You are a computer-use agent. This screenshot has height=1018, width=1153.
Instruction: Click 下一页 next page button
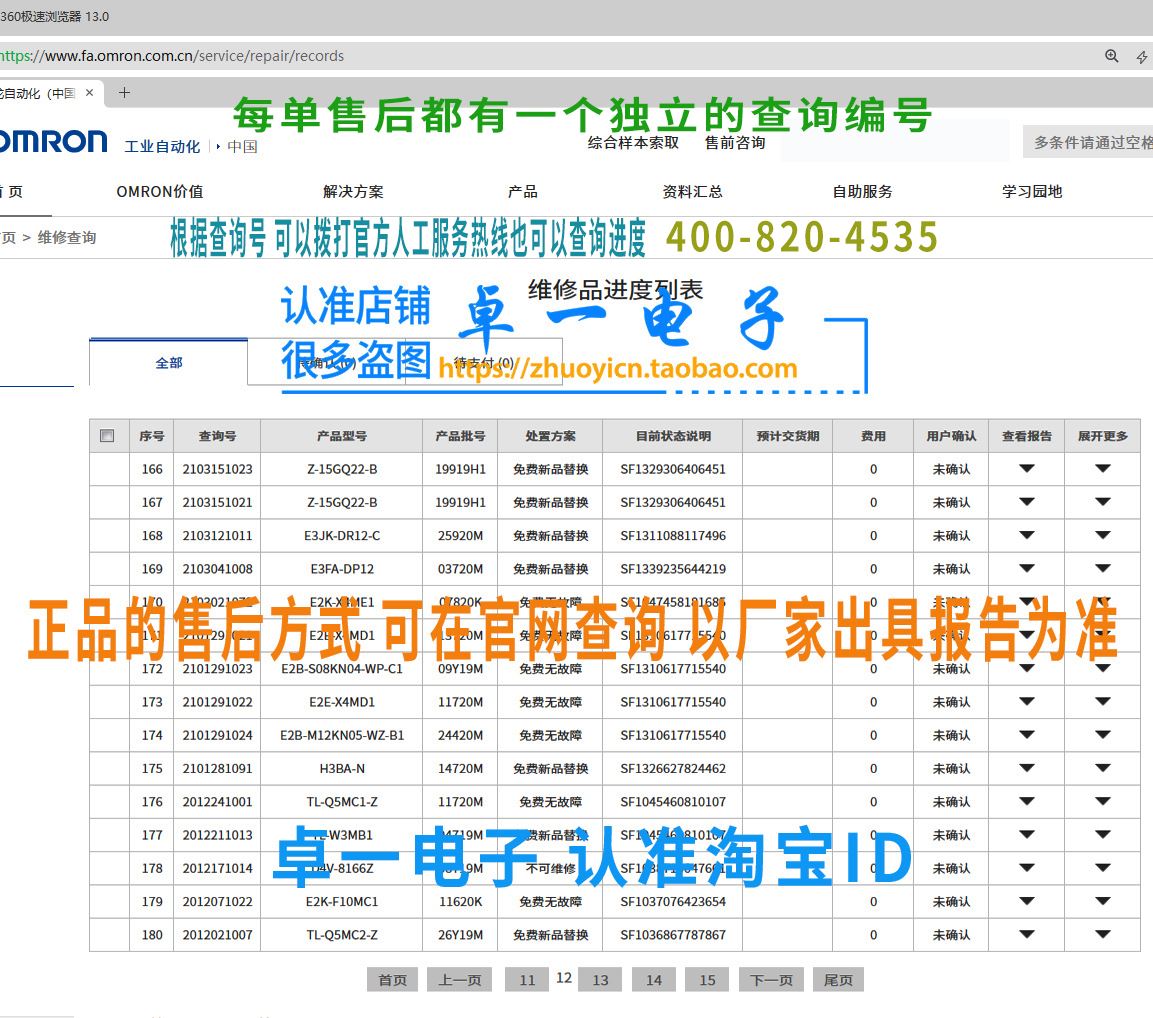pos(771,980)
